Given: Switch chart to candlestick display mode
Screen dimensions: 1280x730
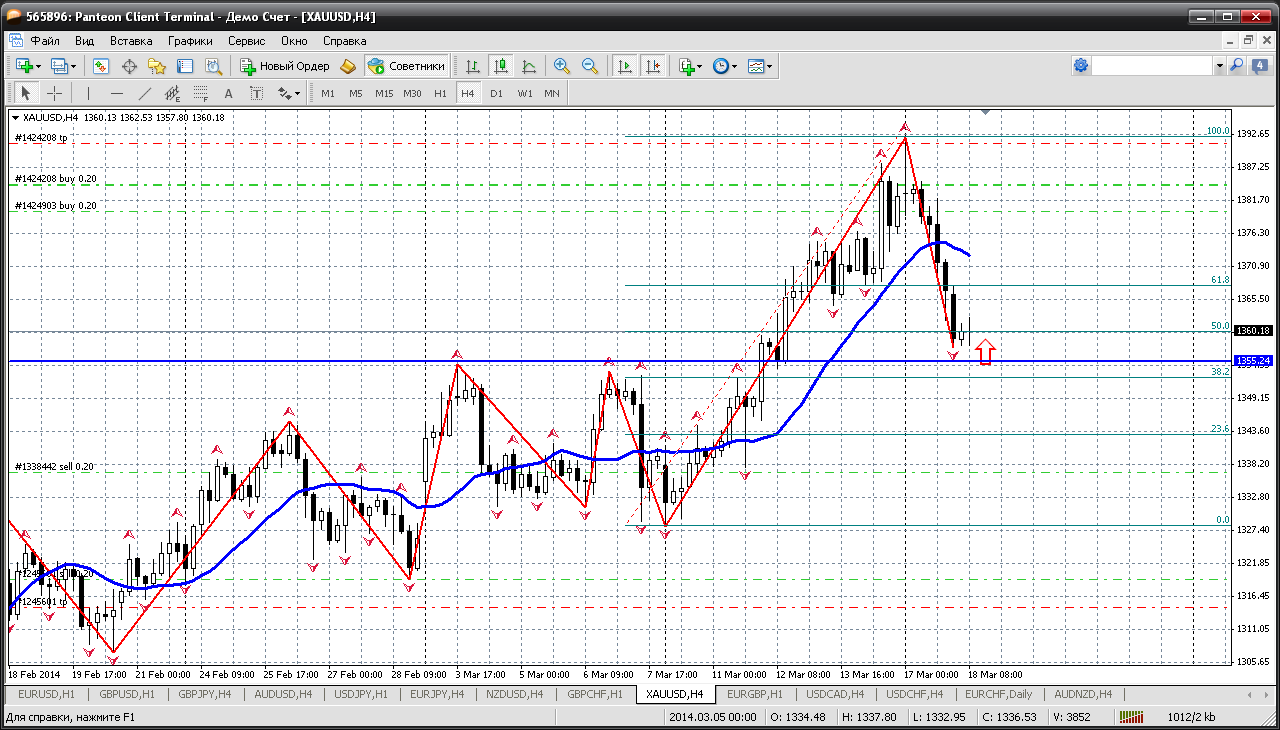Looking at the screenshot, I should (501, 66).
